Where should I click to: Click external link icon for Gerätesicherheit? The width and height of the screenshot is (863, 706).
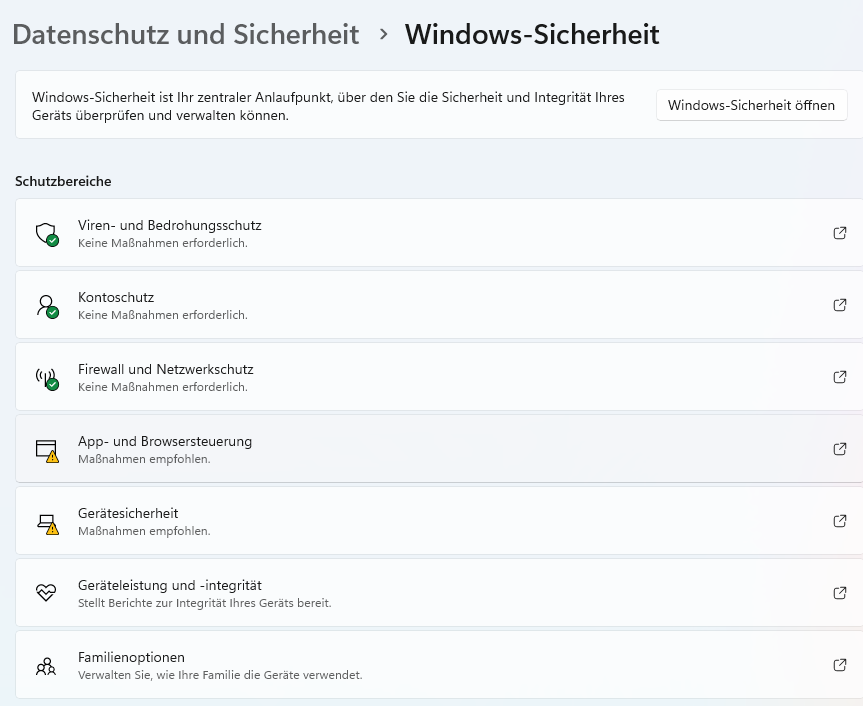[x=840, y=521]
